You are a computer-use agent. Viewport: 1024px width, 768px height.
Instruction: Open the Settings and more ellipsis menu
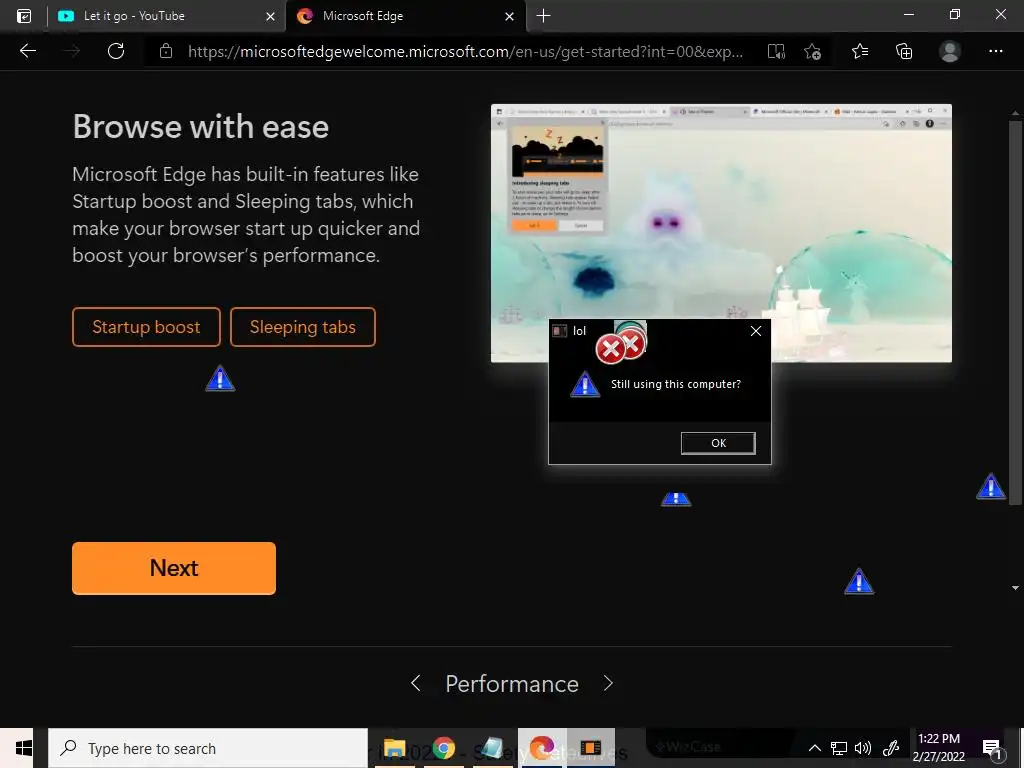995,51
